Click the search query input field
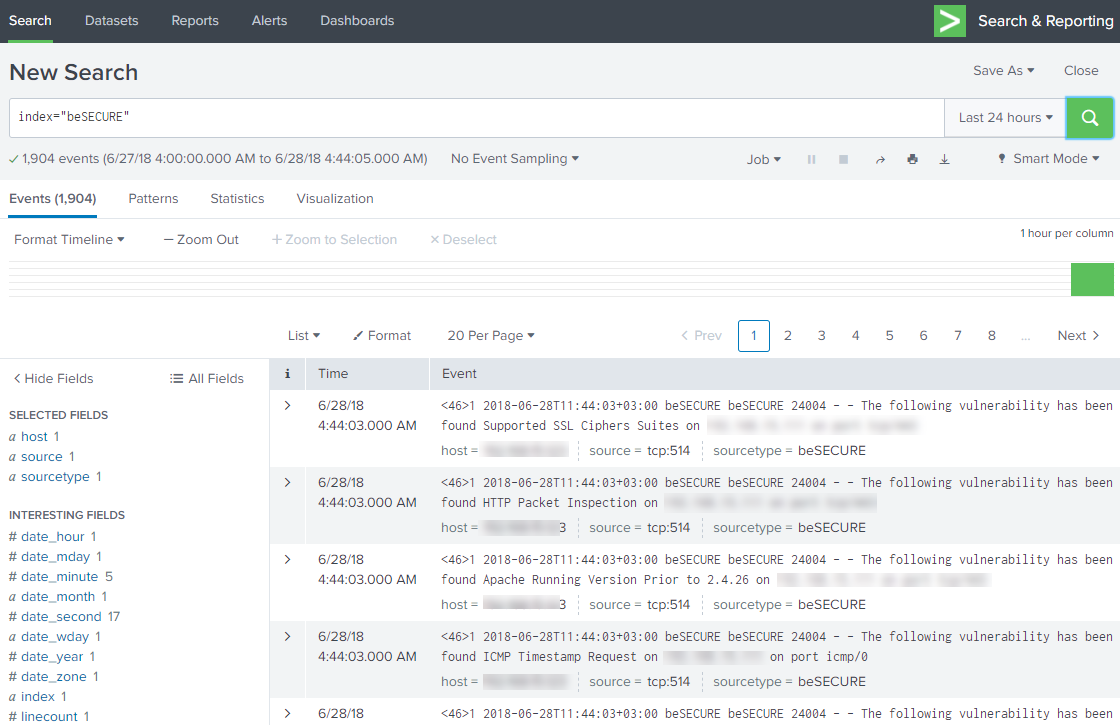The height and width of the screenshot is (725, 1120). tap(476, 118)
